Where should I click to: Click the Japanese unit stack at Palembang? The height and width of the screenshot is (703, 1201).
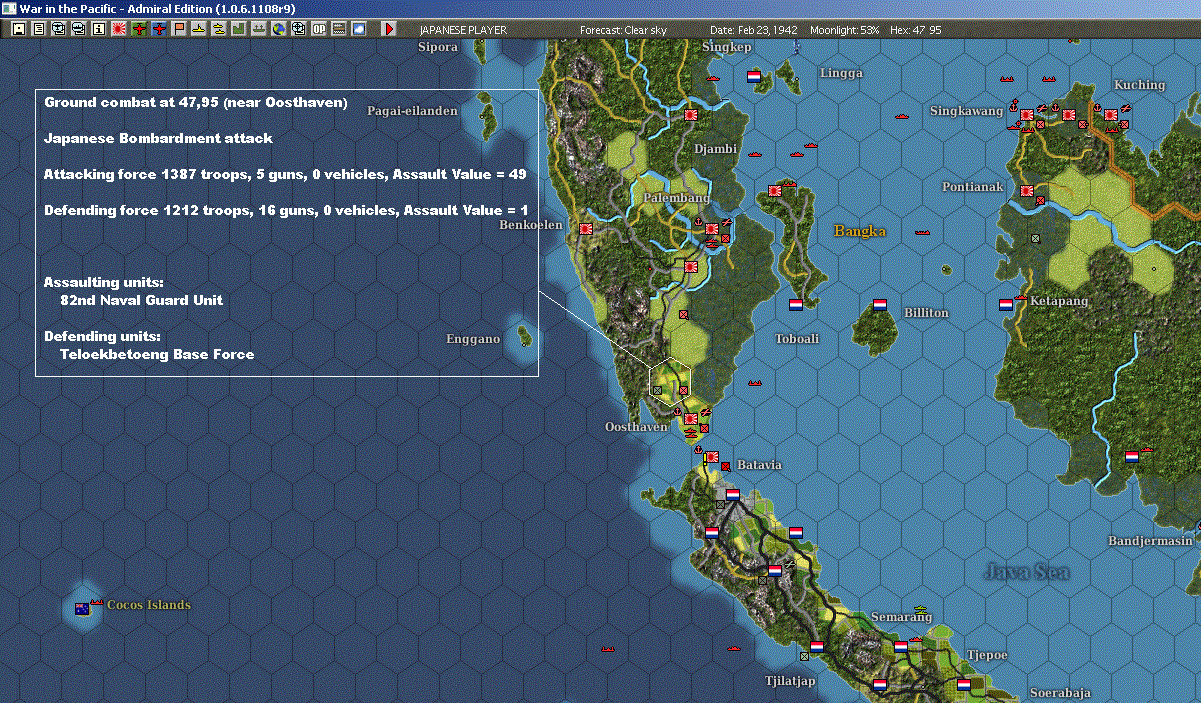point(712,229)
